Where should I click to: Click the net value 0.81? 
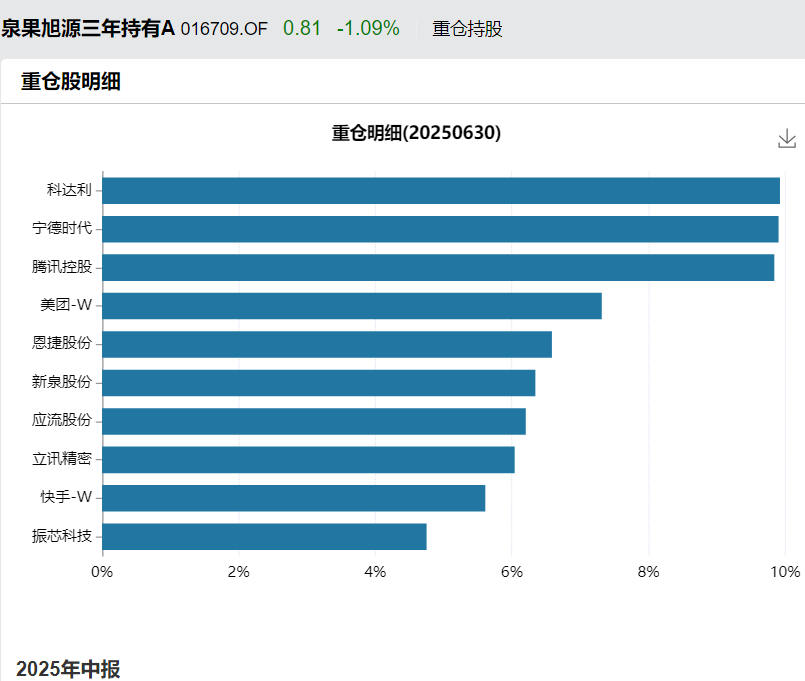[301, 29]
